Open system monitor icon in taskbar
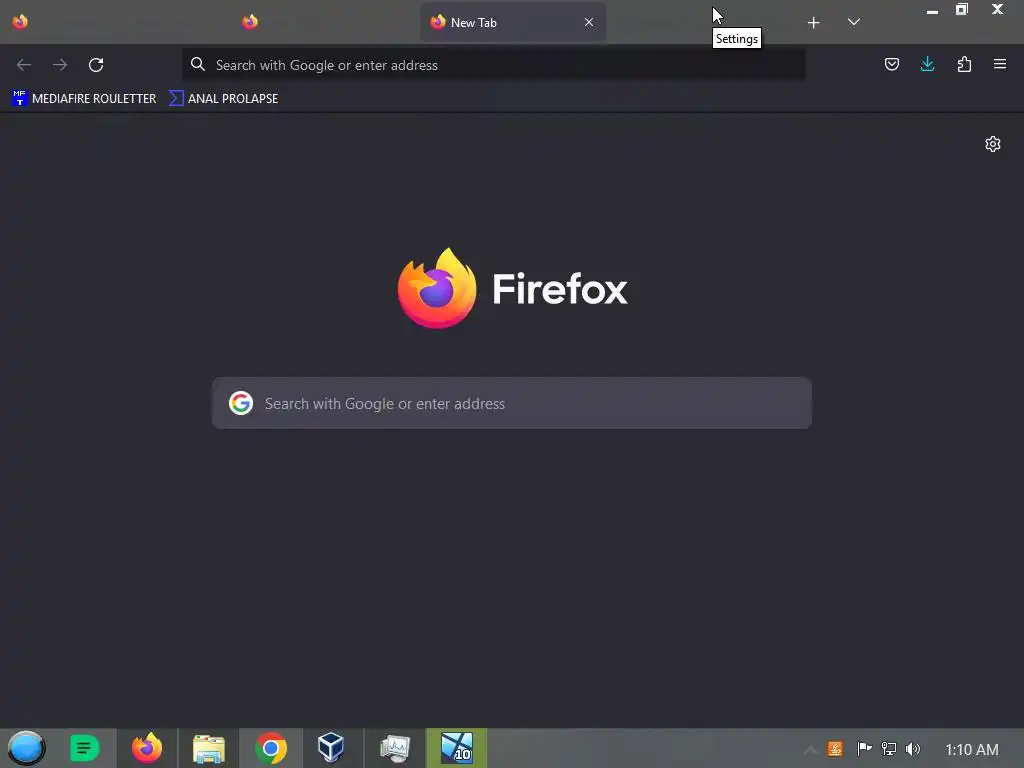1024x768 pixels. coord(395,748)
